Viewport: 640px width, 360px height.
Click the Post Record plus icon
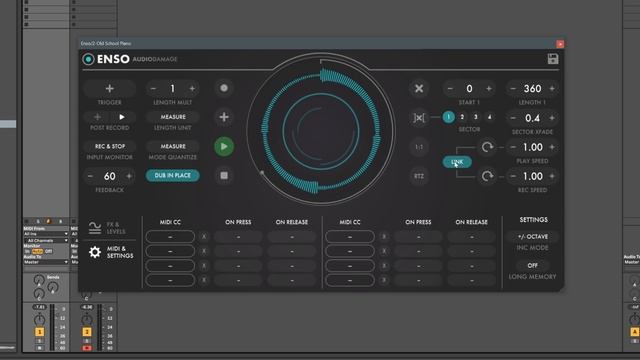(x=97, y=117)
